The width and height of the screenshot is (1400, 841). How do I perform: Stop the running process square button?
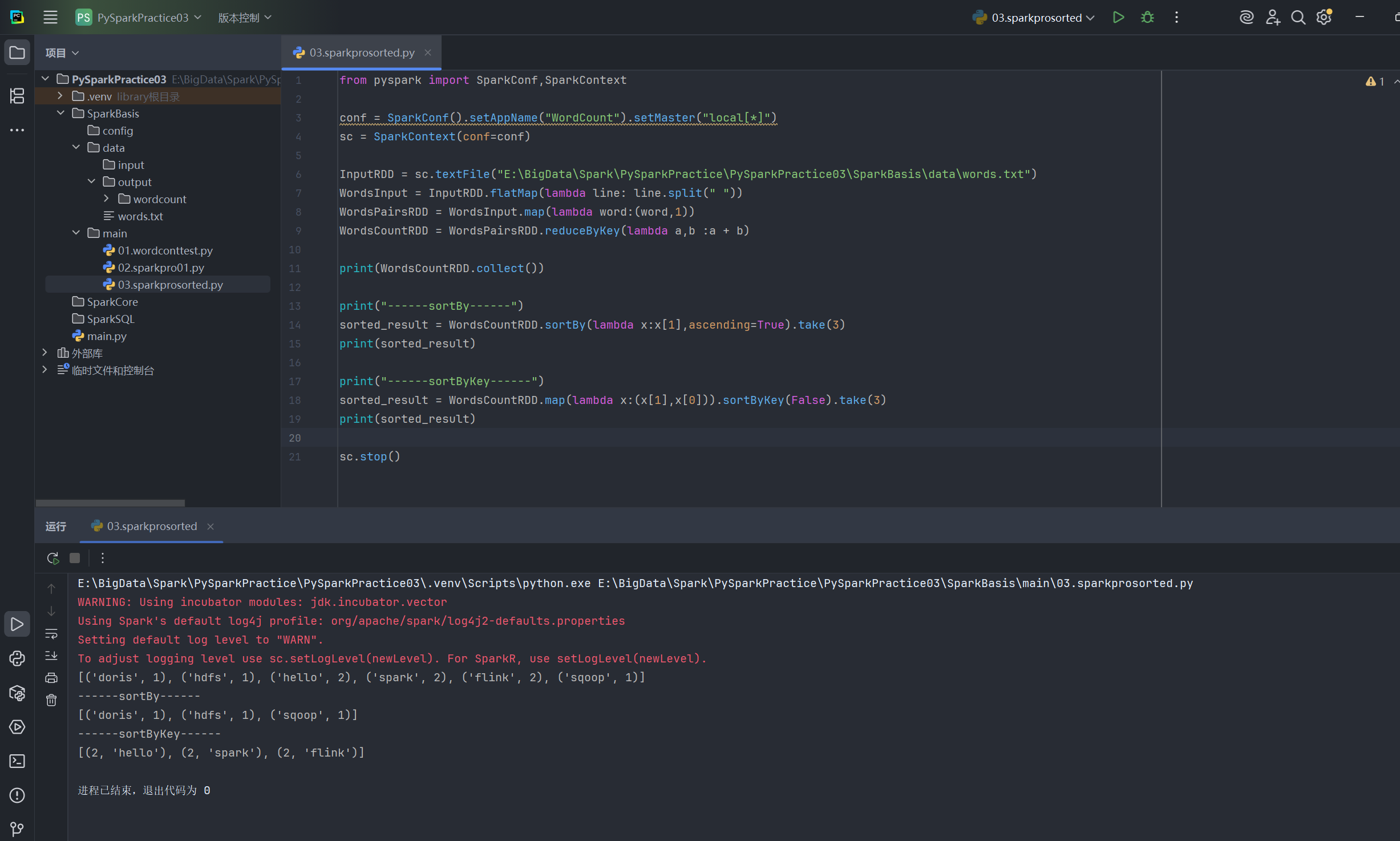pos(75,558)
